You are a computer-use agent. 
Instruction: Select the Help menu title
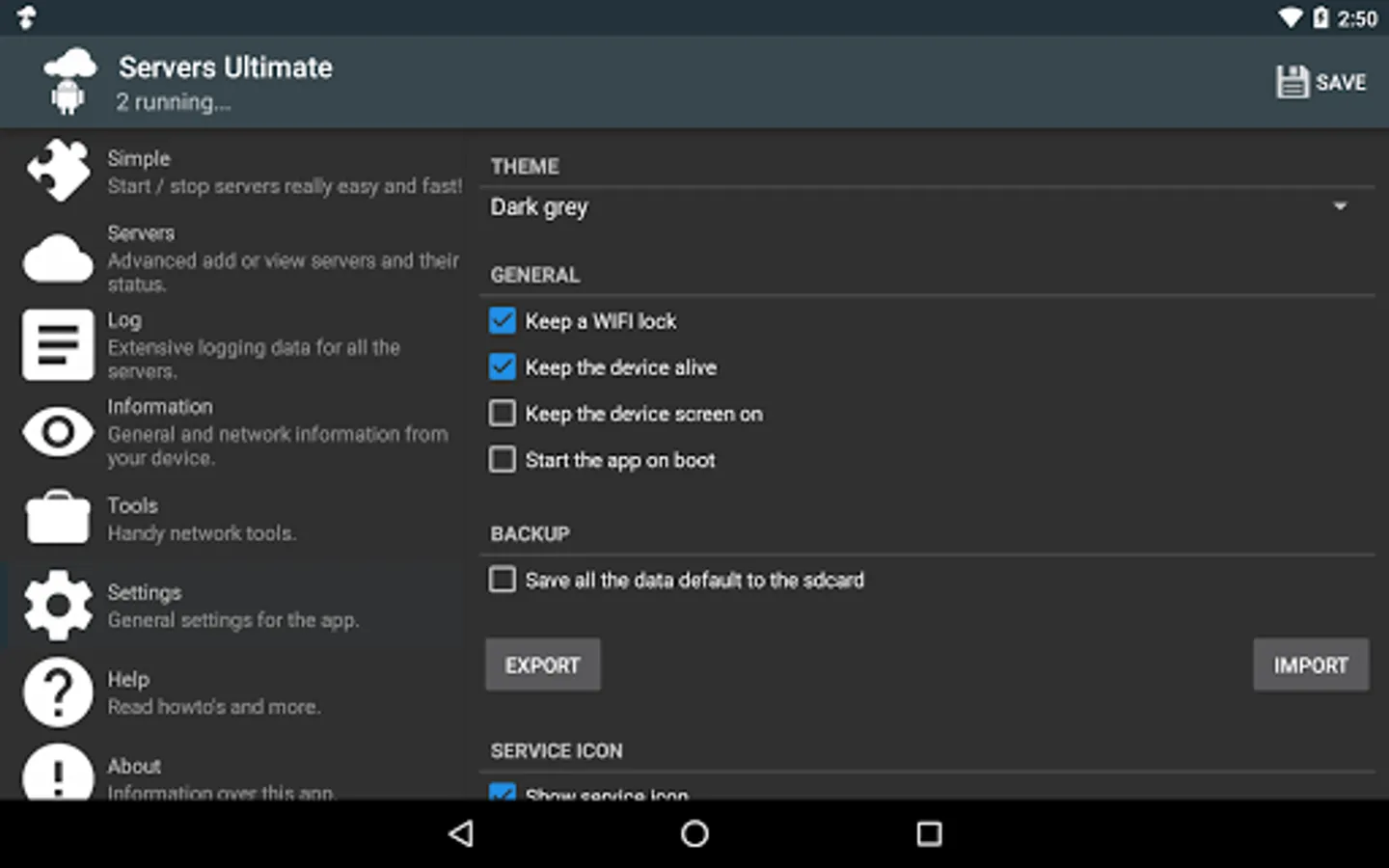128,679
